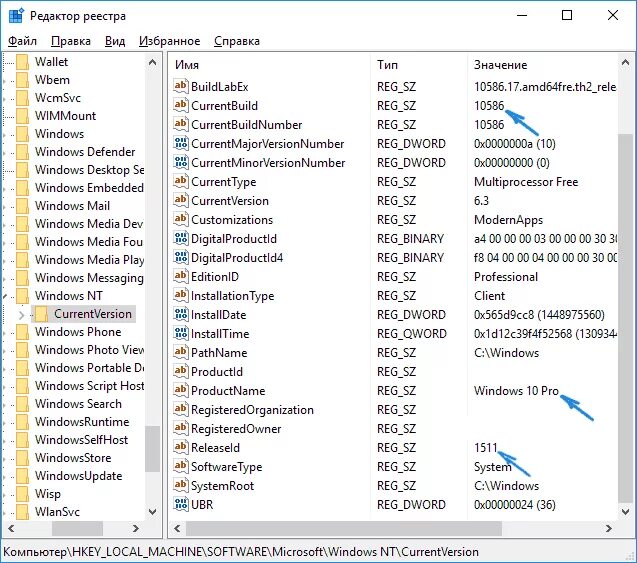The height and width of the screenshot is (563, 637).
Task: Select the Wallet key in tree
Action: tap(51, 62)
